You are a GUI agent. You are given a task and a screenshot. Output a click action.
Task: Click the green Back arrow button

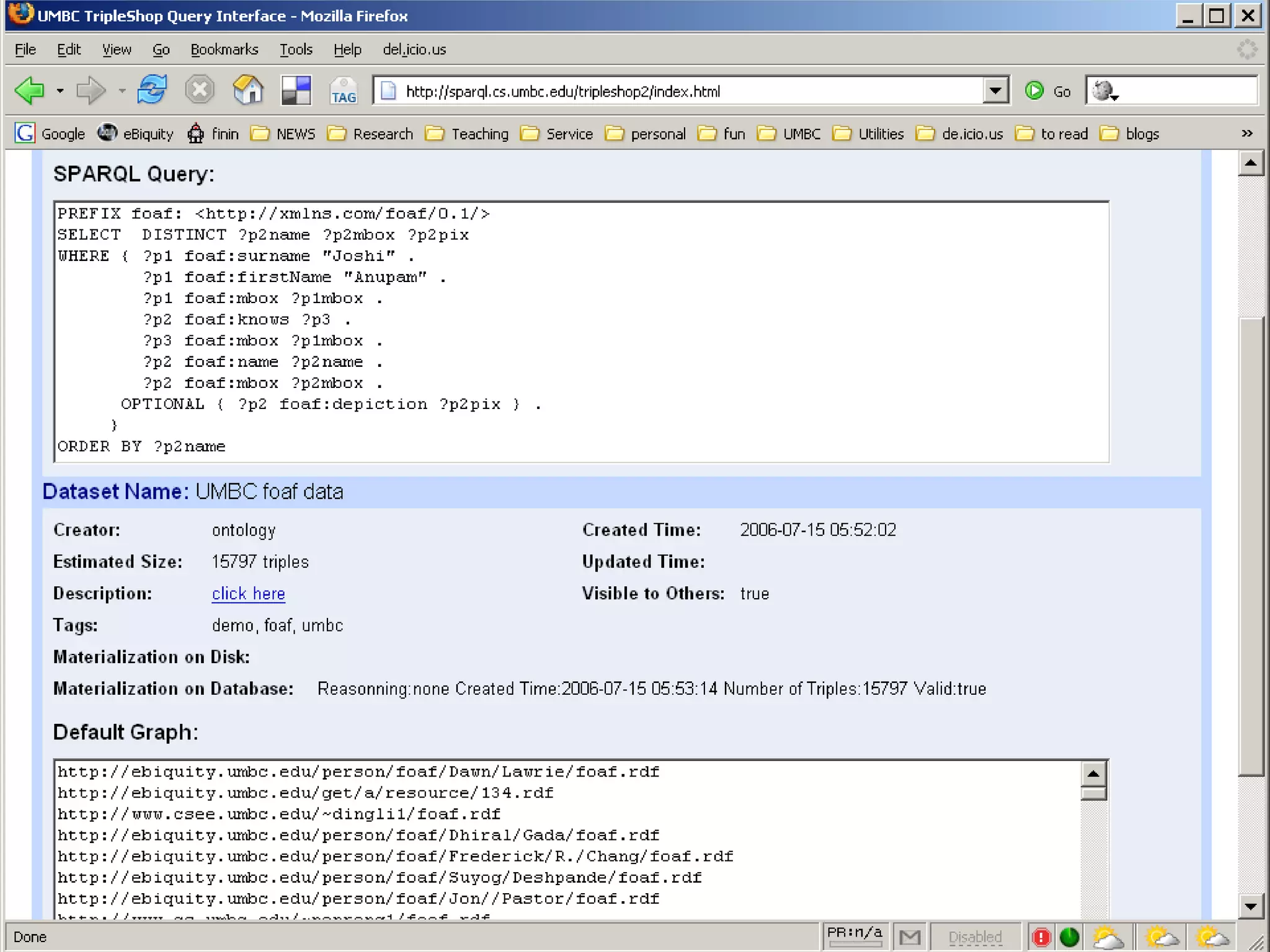coord(29,91)
